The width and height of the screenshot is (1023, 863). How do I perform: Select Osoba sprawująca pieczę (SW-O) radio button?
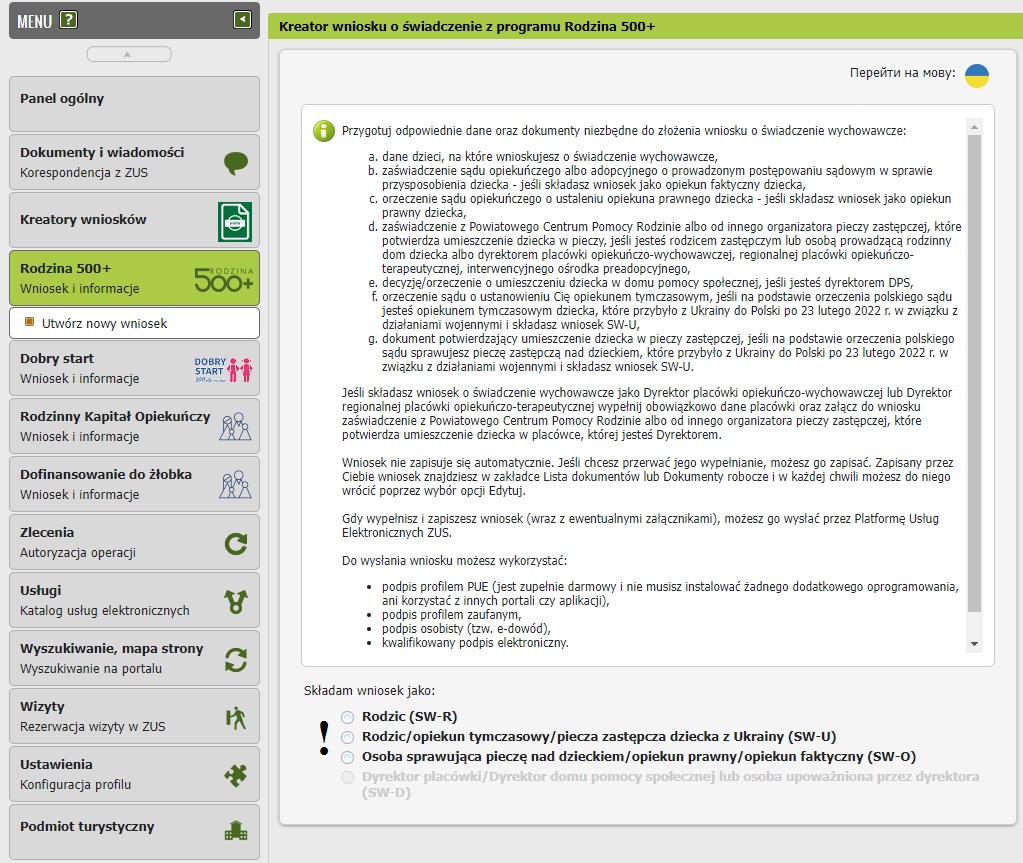click(347, 757)
